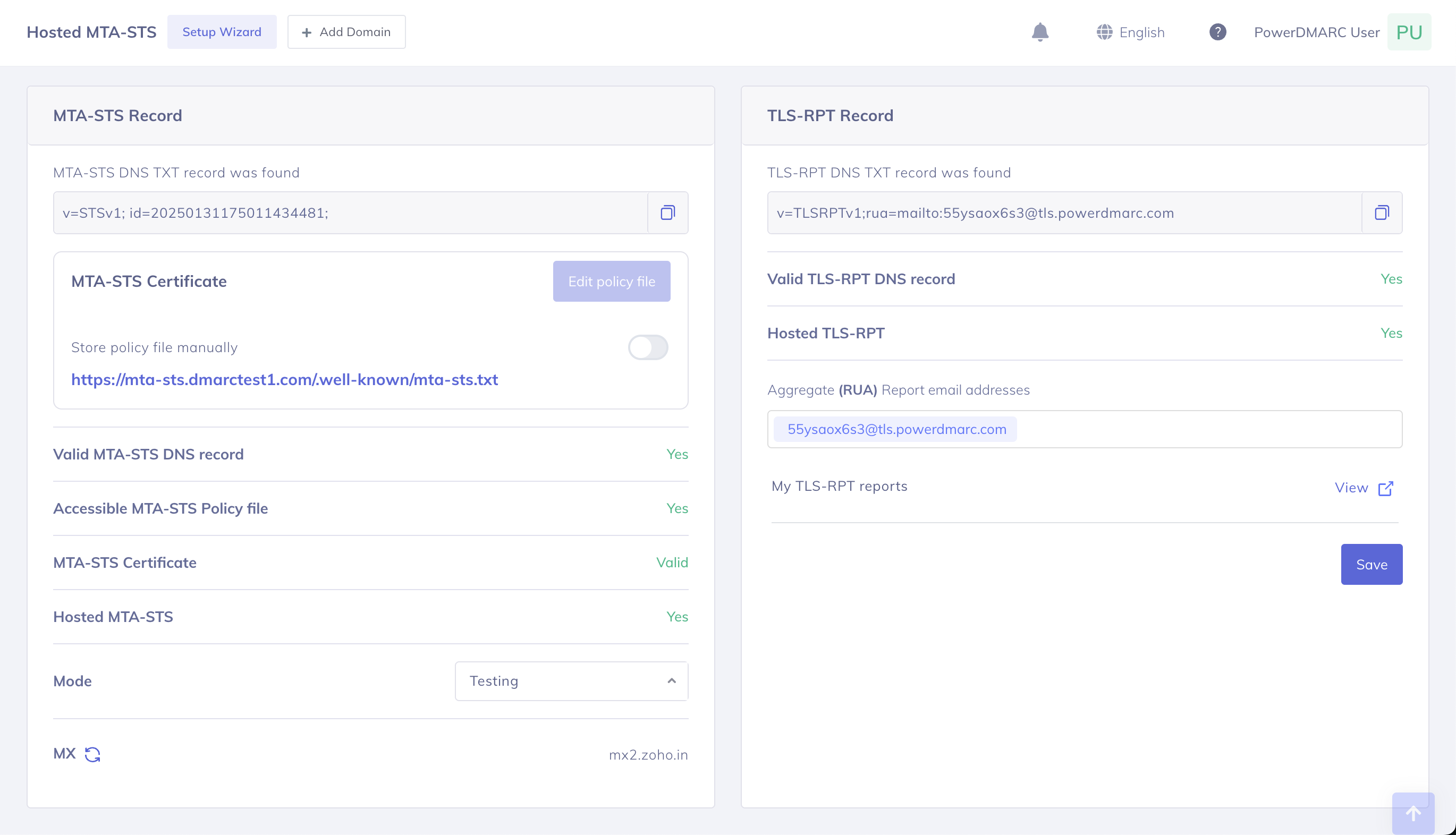Open the English language selector

[1130, 32]
